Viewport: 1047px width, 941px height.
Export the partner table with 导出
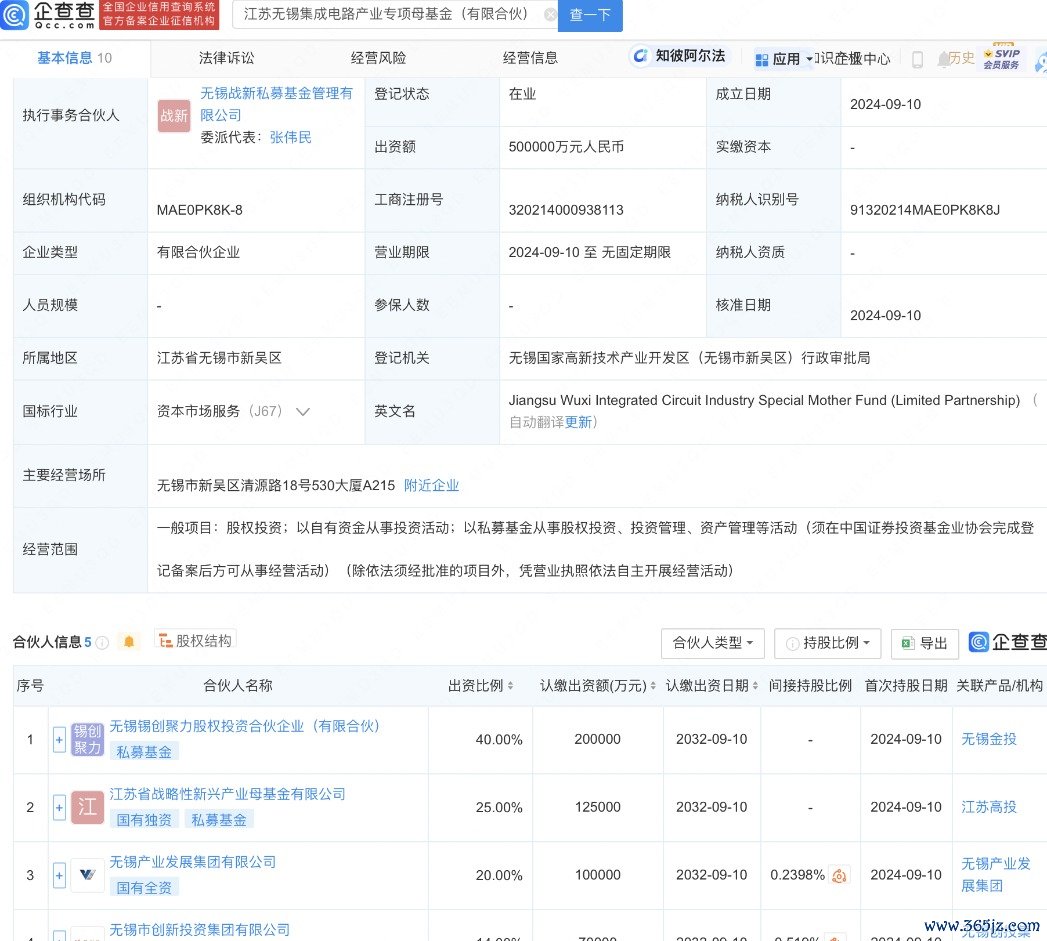click(925, 643)
